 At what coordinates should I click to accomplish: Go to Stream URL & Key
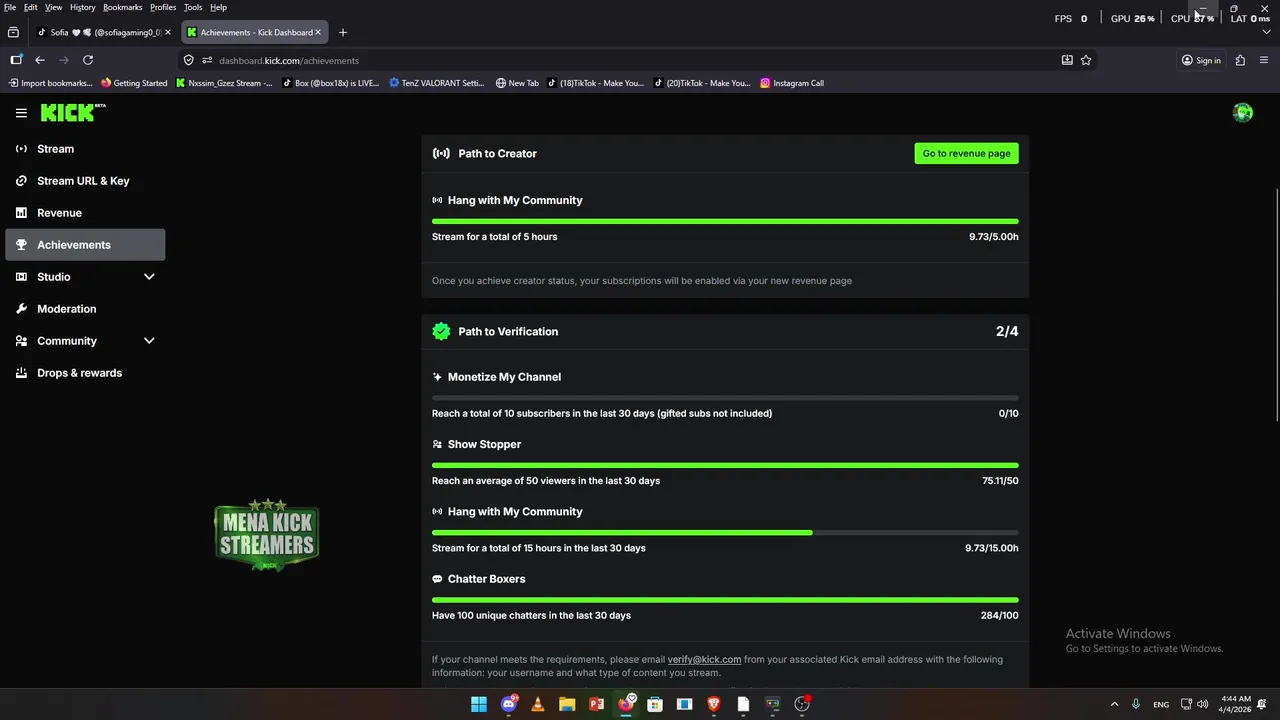tap(85, 181)
